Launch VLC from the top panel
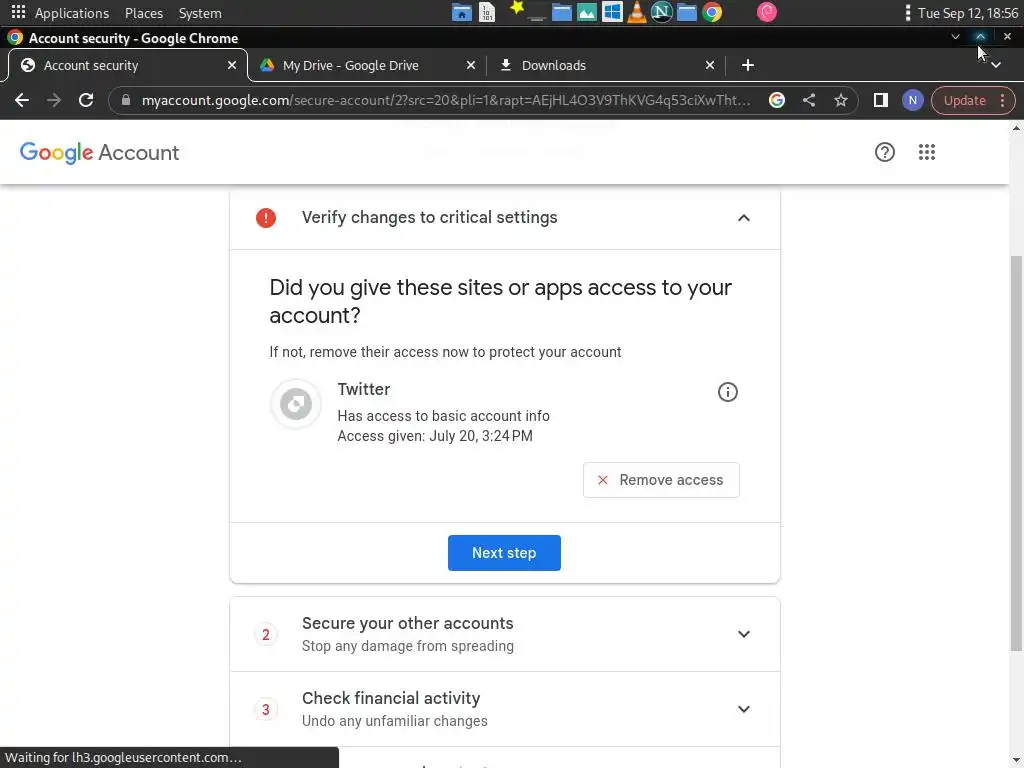The width and height of the screenshot is (1024, 768). pos(636,12)
